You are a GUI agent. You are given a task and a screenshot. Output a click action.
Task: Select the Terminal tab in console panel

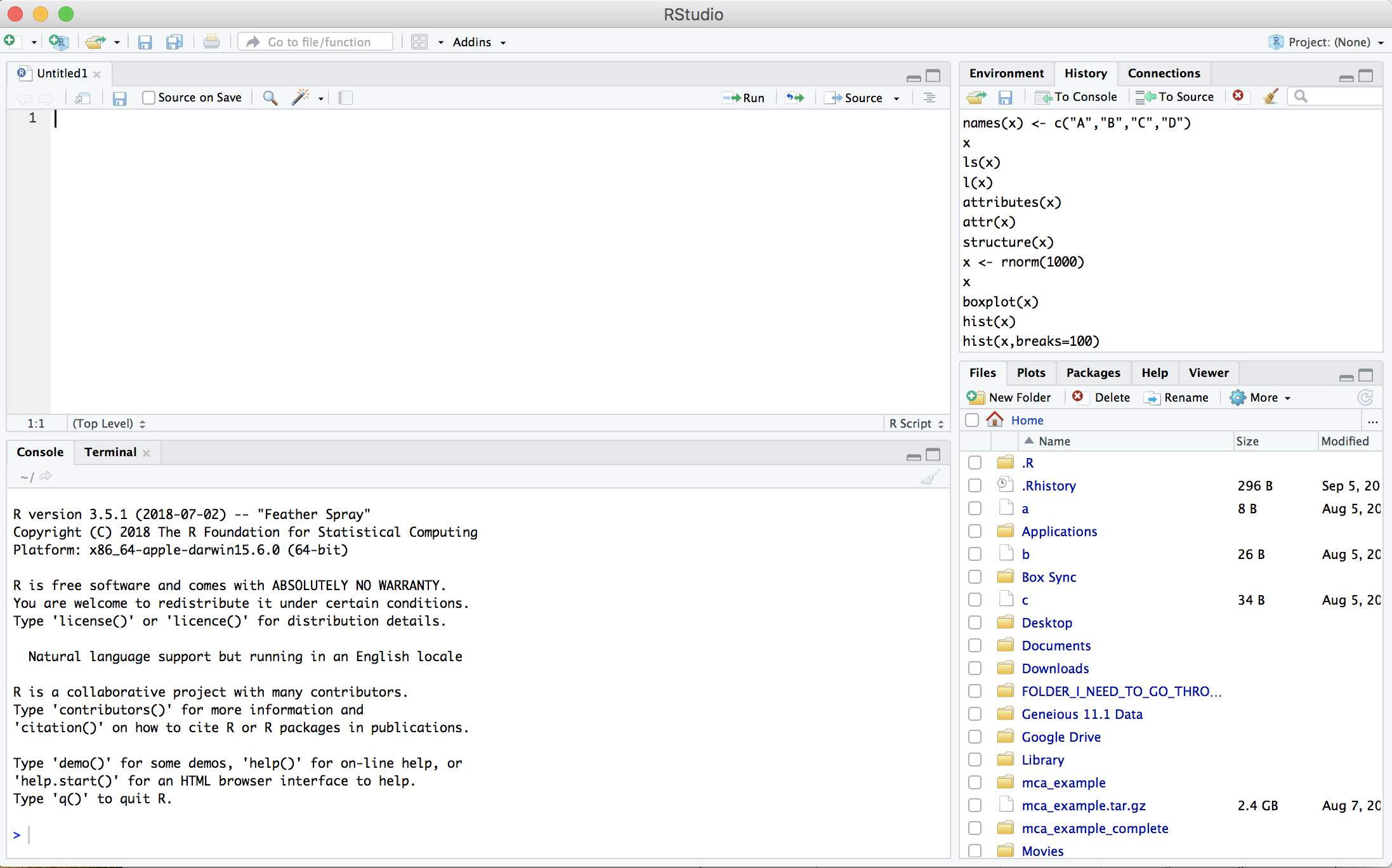pyautogui.click(x=109, y=452)
